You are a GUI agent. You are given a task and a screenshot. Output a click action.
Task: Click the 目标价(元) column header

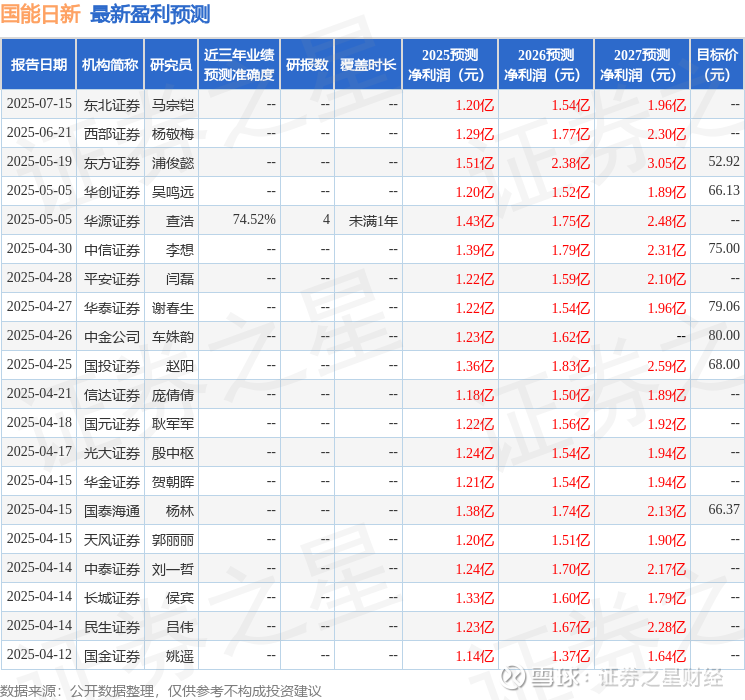716,65
